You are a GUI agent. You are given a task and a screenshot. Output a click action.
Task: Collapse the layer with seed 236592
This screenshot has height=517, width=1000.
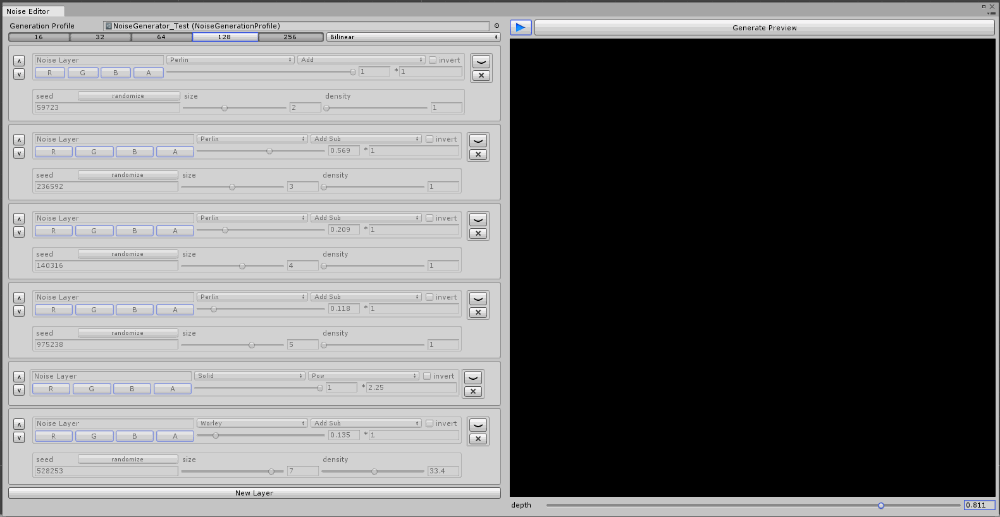click(478, 140)
